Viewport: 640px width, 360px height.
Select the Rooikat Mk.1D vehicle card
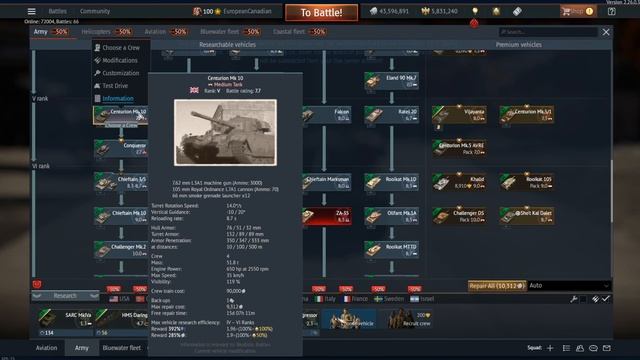tap(391, 182)
